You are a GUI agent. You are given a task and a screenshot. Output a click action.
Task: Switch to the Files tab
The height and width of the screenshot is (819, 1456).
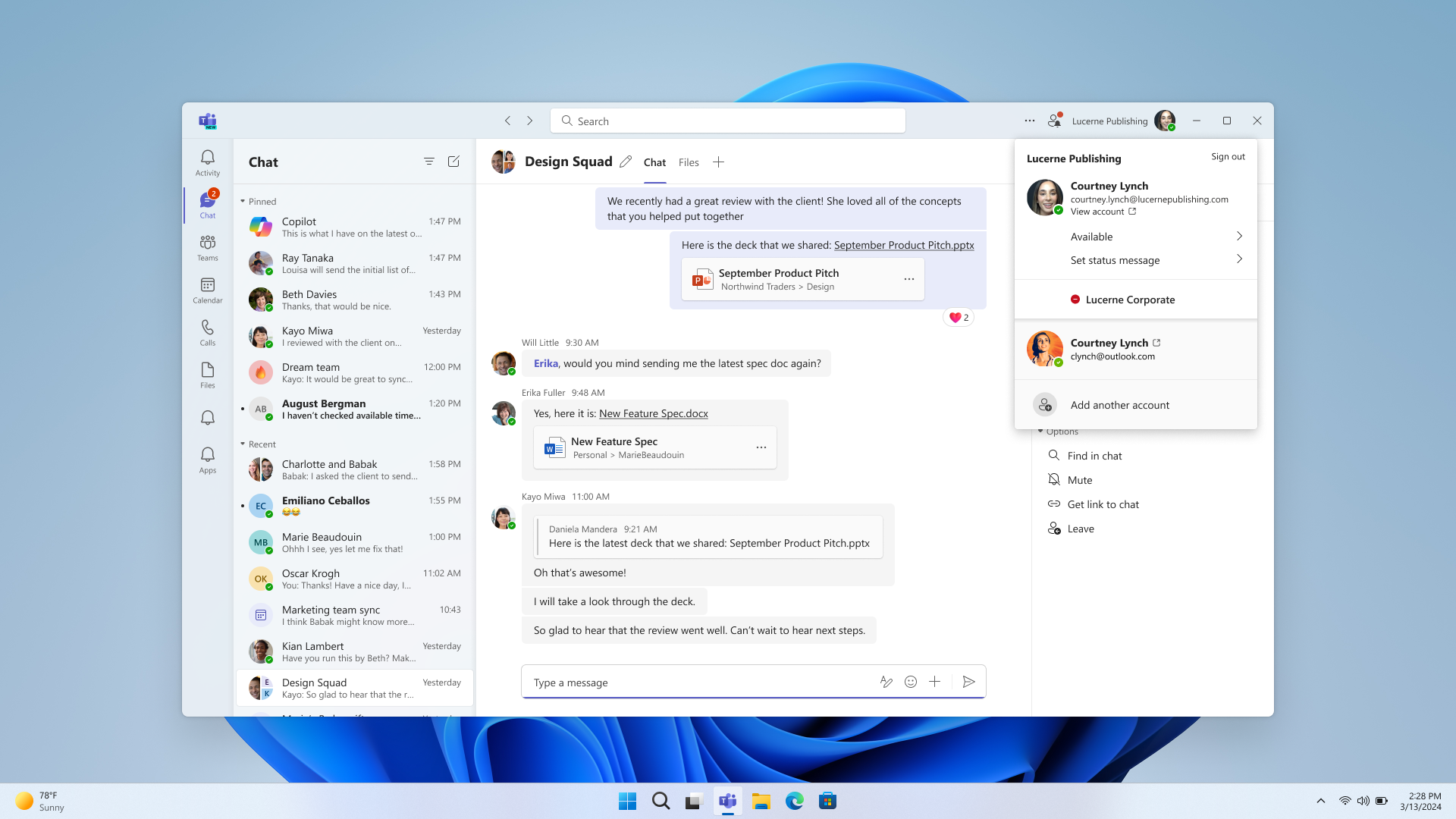tap(690, 162)
